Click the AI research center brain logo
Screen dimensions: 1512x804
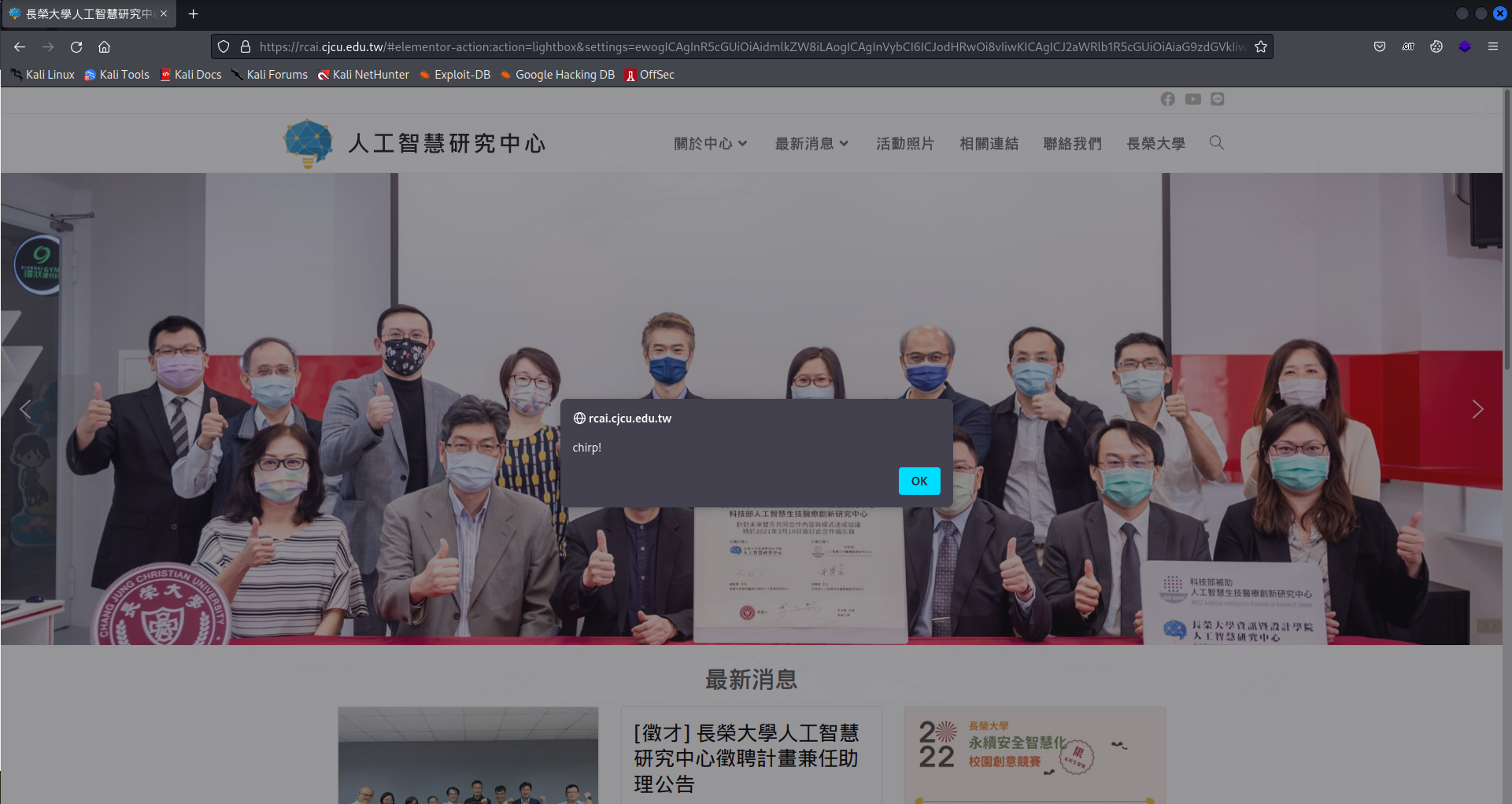[x=309, y=143]
